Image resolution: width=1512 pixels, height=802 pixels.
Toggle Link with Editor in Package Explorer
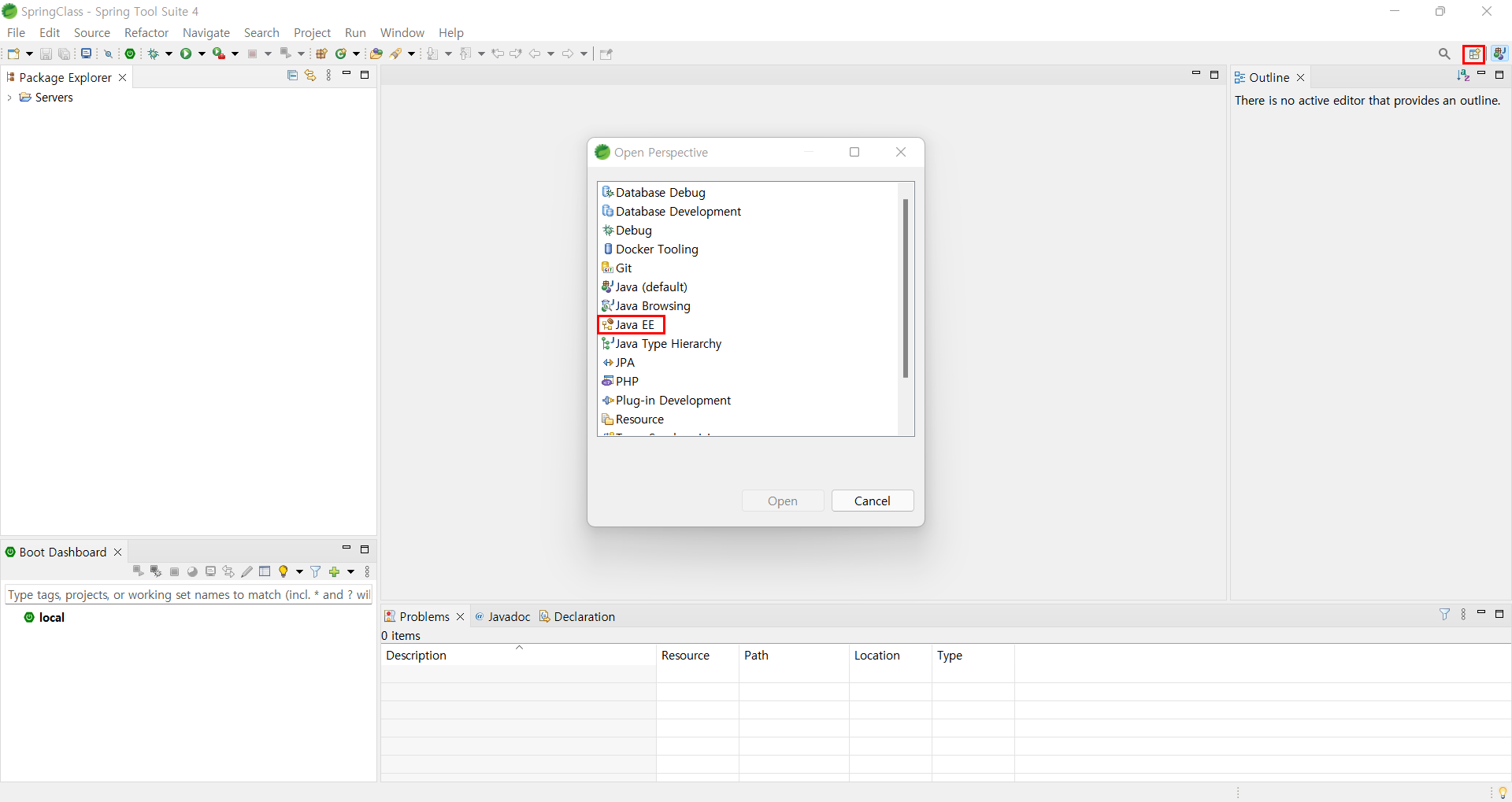(310, 75)
